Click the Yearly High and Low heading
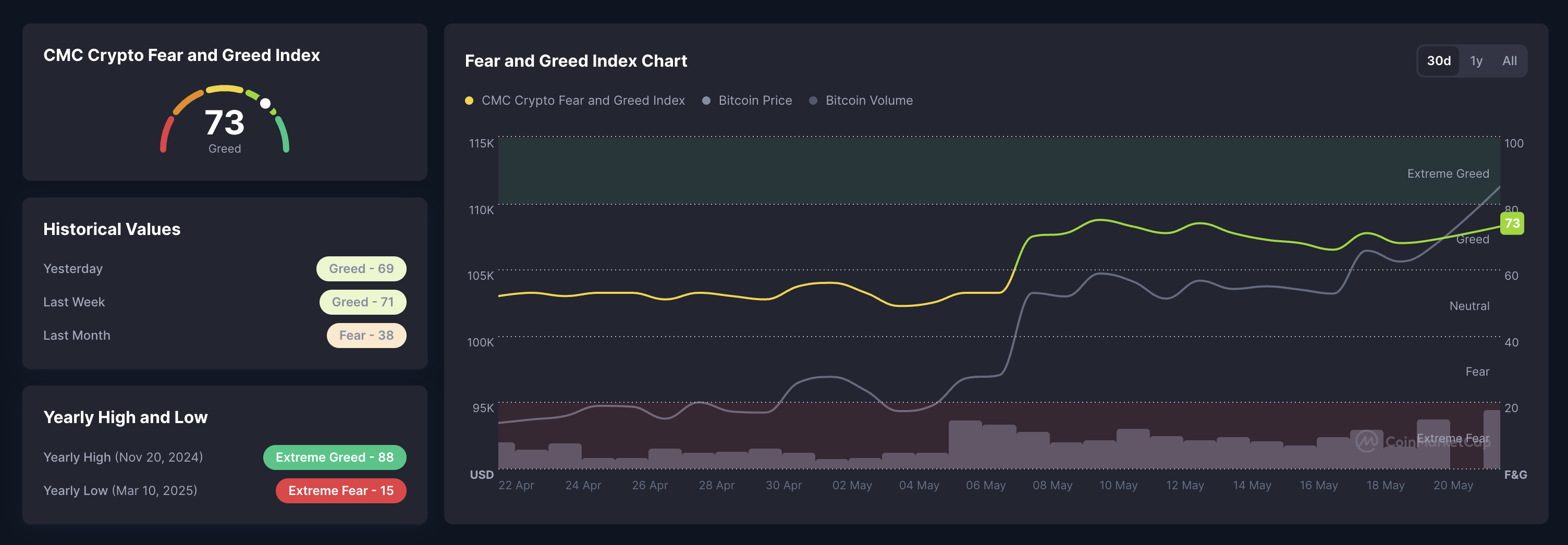This screenshot has width=1568, height=545. point(126,417)
